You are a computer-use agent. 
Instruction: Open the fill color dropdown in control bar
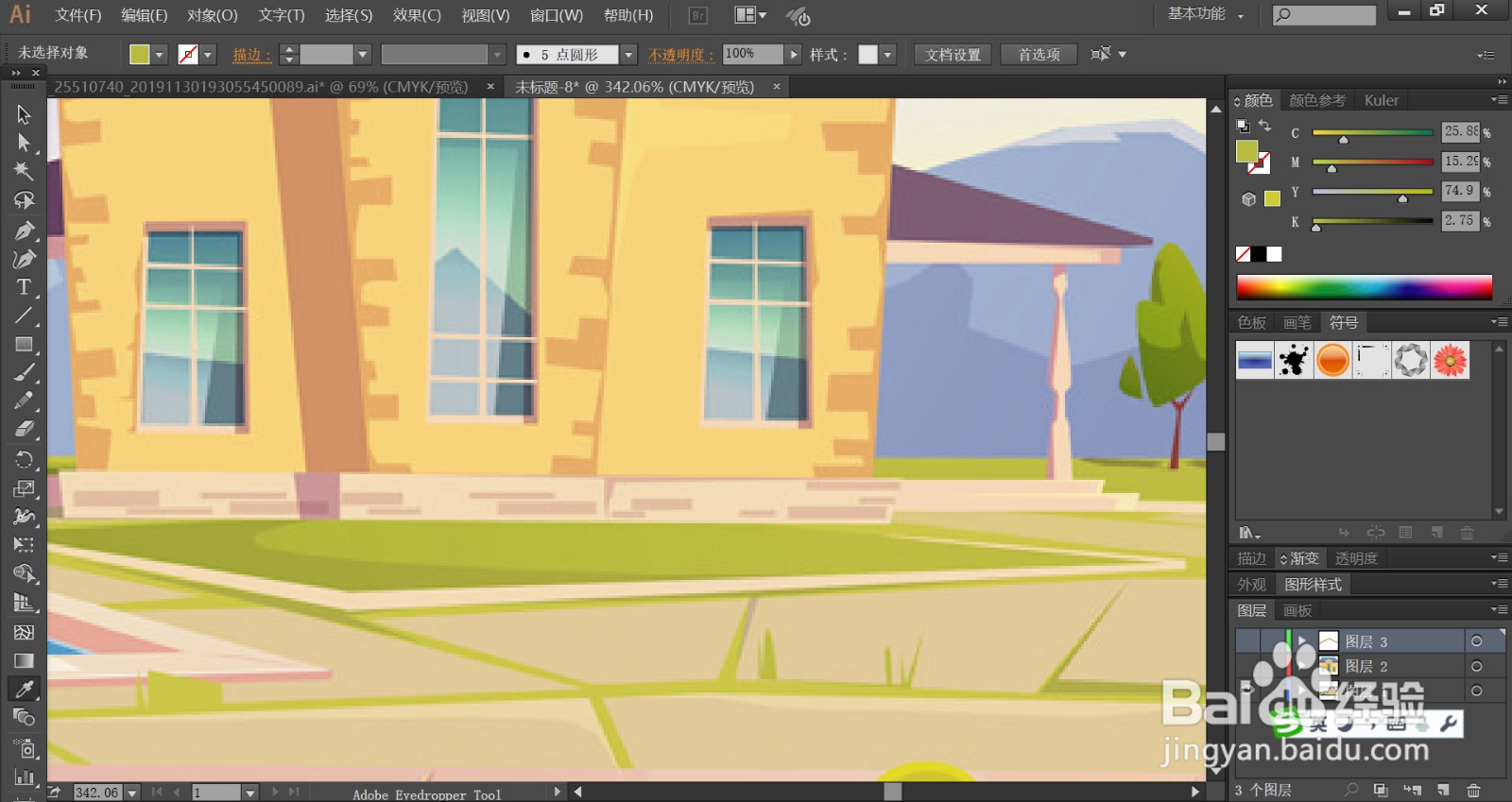pyautogui.click(x=159, y=55)
